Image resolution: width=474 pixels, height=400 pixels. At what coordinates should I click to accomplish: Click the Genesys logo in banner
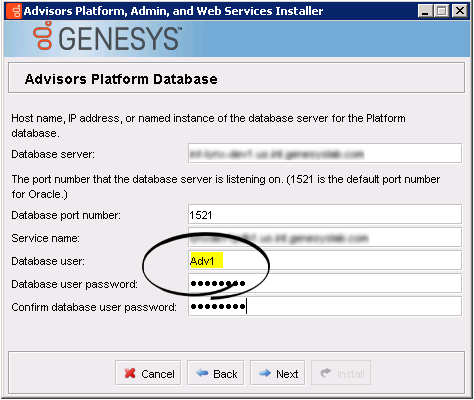pyautogui.click(x=107, y=37)
